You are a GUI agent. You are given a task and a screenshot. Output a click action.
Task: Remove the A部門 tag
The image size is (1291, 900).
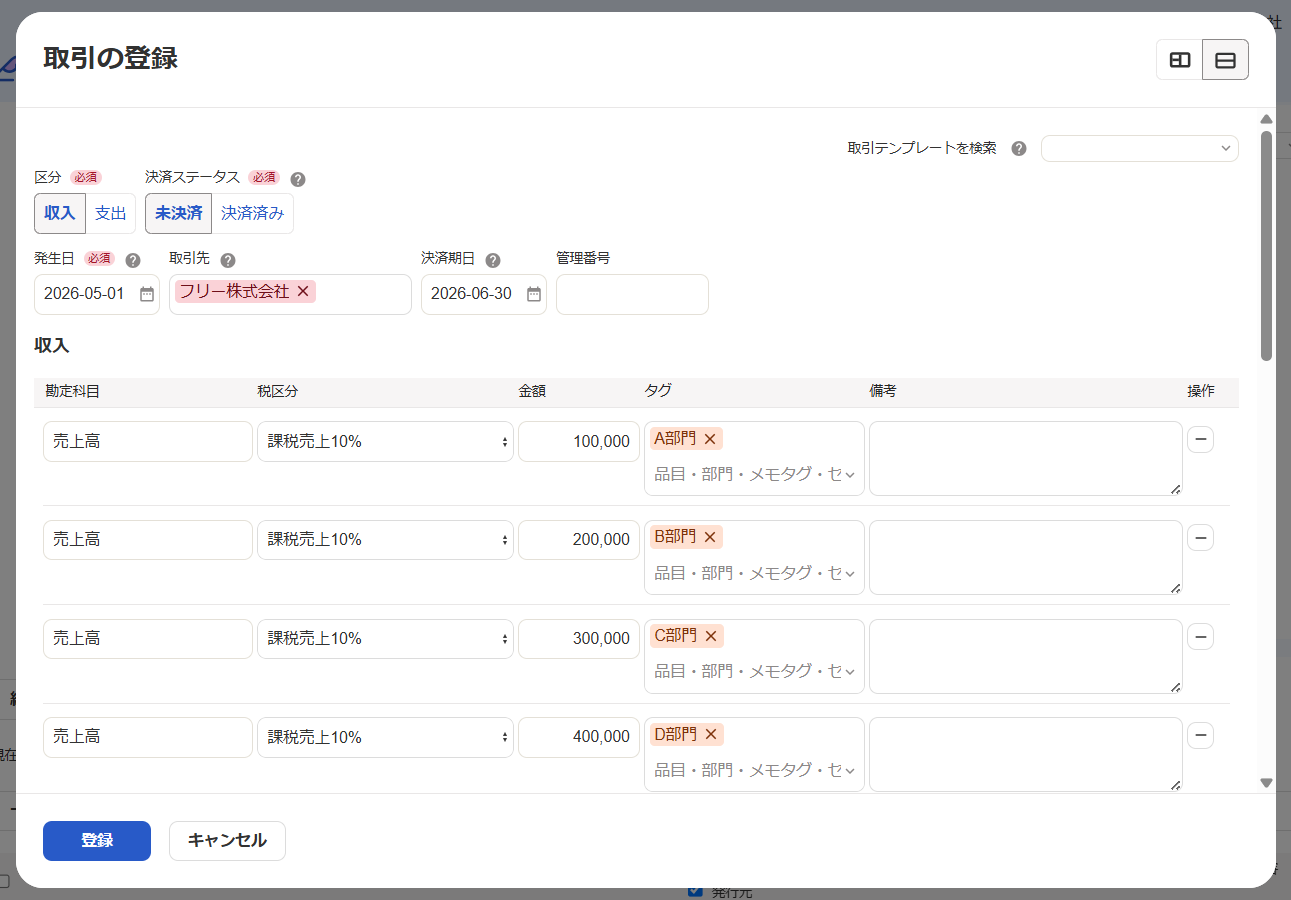710,439
